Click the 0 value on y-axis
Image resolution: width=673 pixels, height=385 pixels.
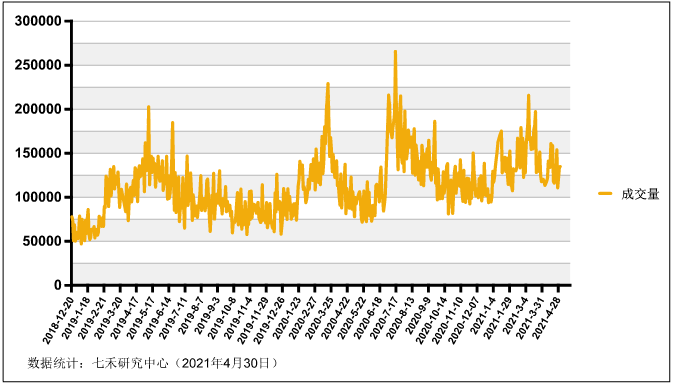(58, 285)
